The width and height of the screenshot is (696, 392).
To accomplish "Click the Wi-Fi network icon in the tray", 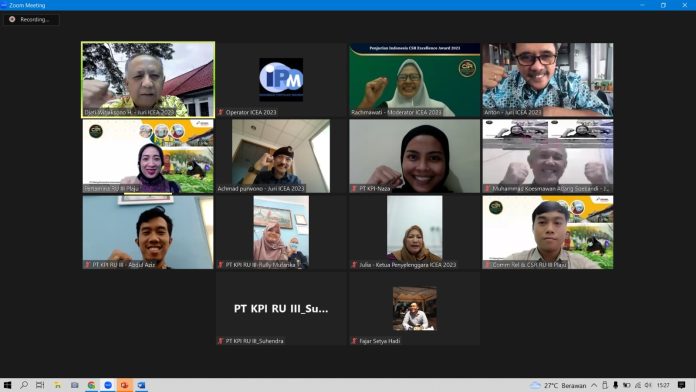I will pyautogui.click(x=638, y=385).
